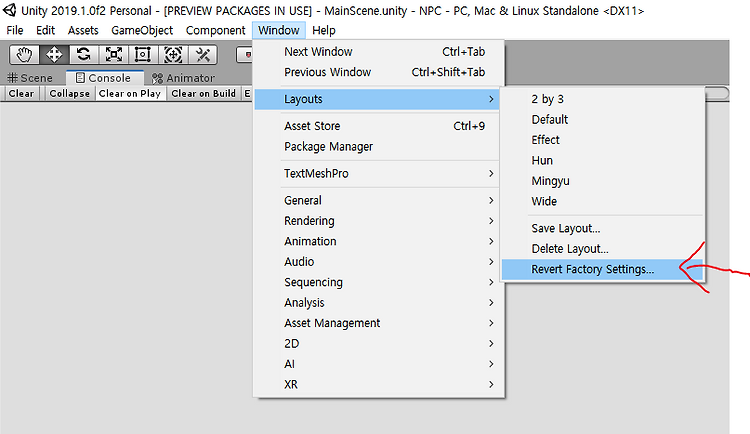Expand the Rendering submenu
The height and width of the screenshot is (434, 750).
377,221
